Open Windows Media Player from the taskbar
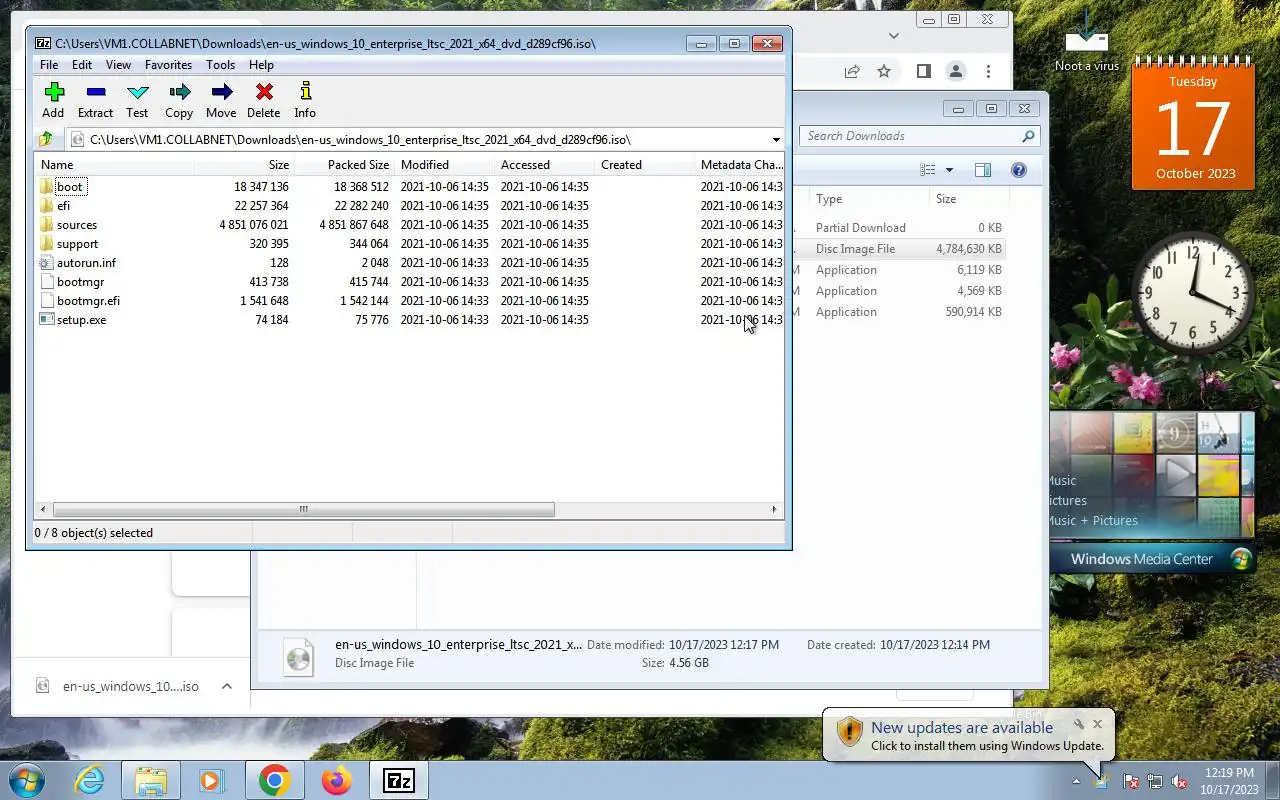The width and height of the screenshot is (1280, 800). [211, 780]
